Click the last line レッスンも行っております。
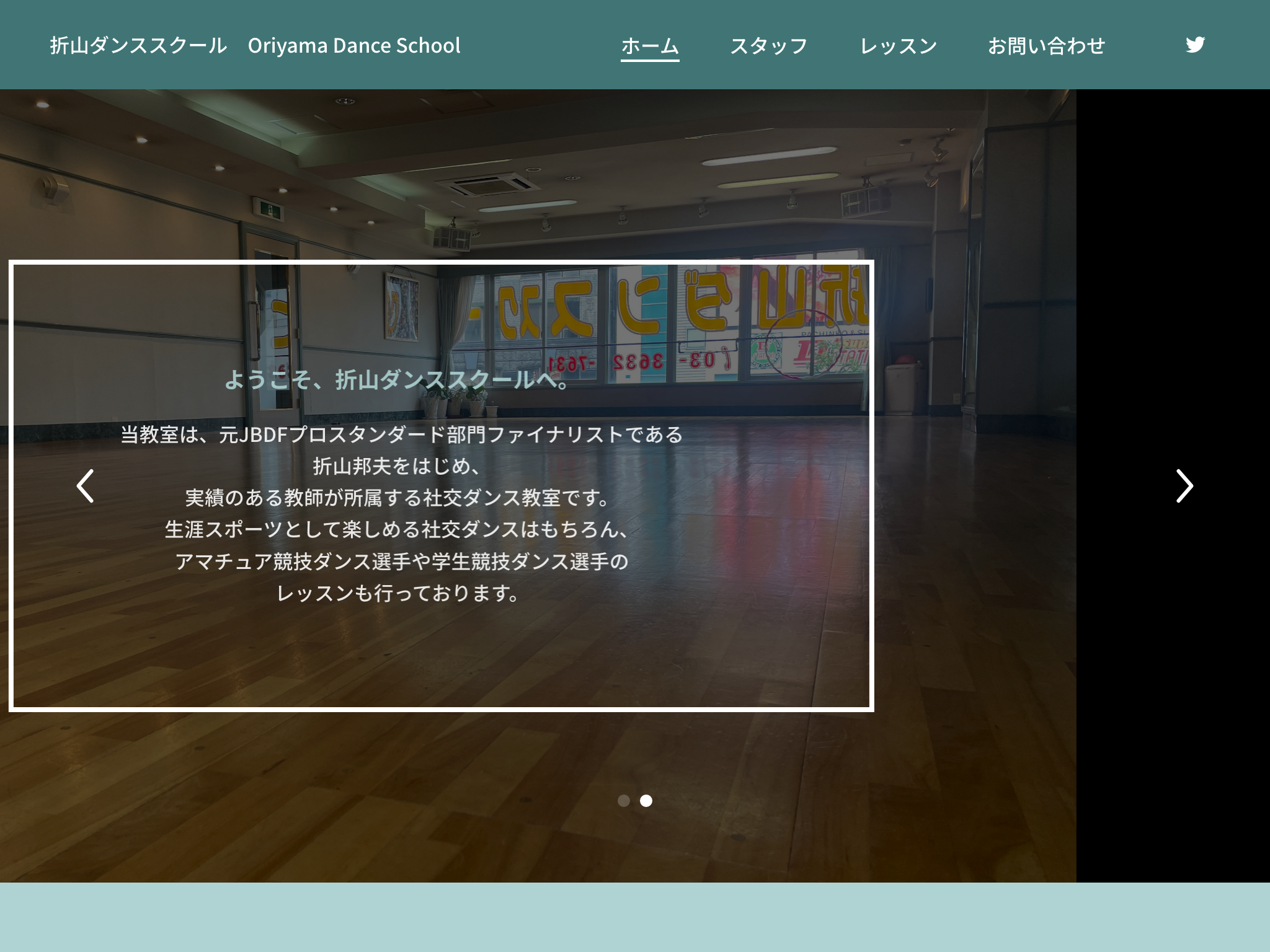 coord(397,593)
